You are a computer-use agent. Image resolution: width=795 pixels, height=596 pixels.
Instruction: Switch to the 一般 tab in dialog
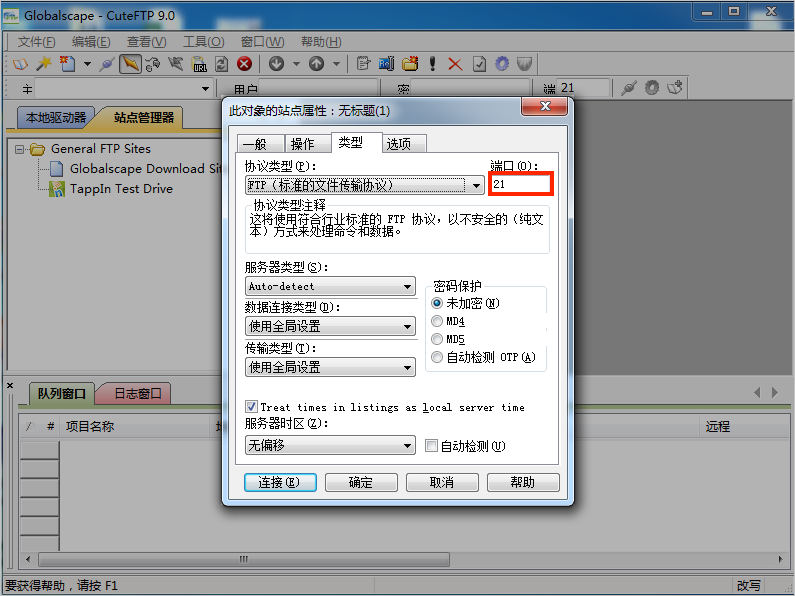tap(260, 144)
